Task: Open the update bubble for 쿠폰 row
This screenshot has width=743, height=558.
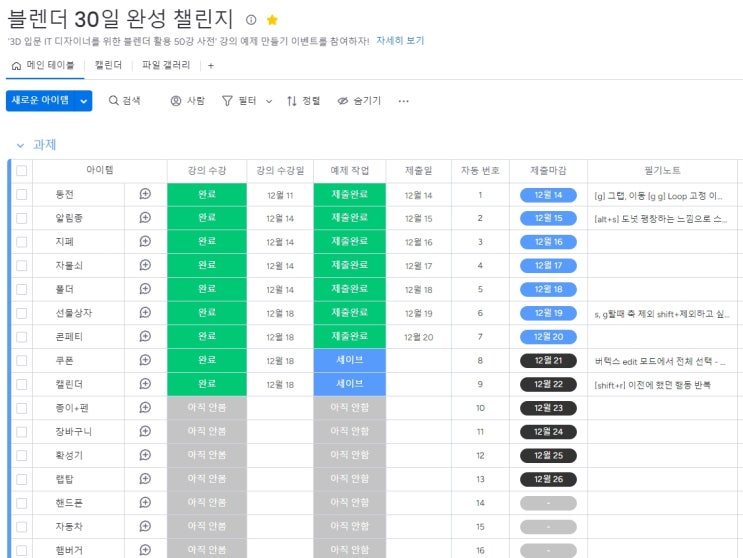Action: 145,360
